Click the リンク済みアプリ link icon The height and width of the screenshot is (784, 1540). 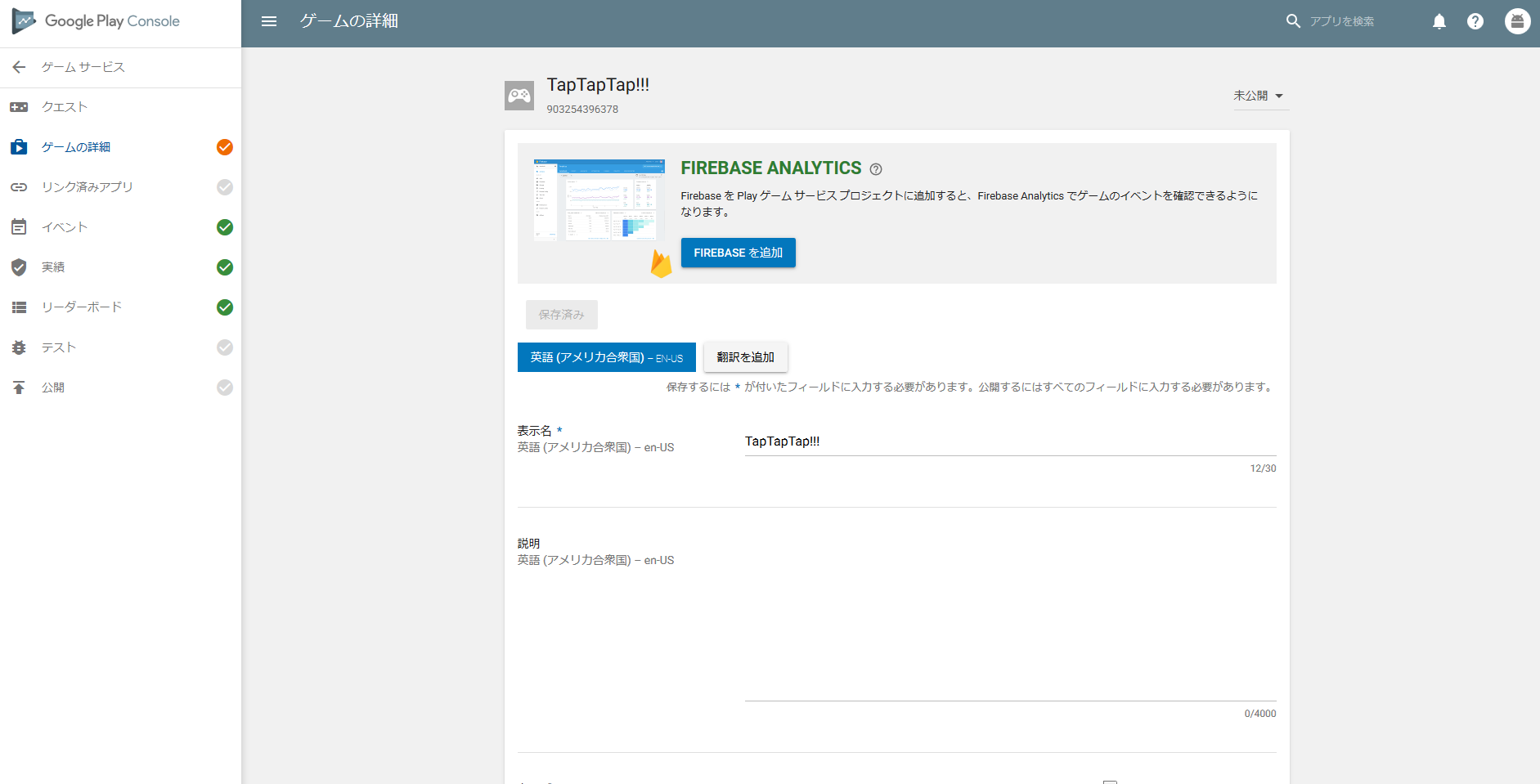[x=19, y=187]
